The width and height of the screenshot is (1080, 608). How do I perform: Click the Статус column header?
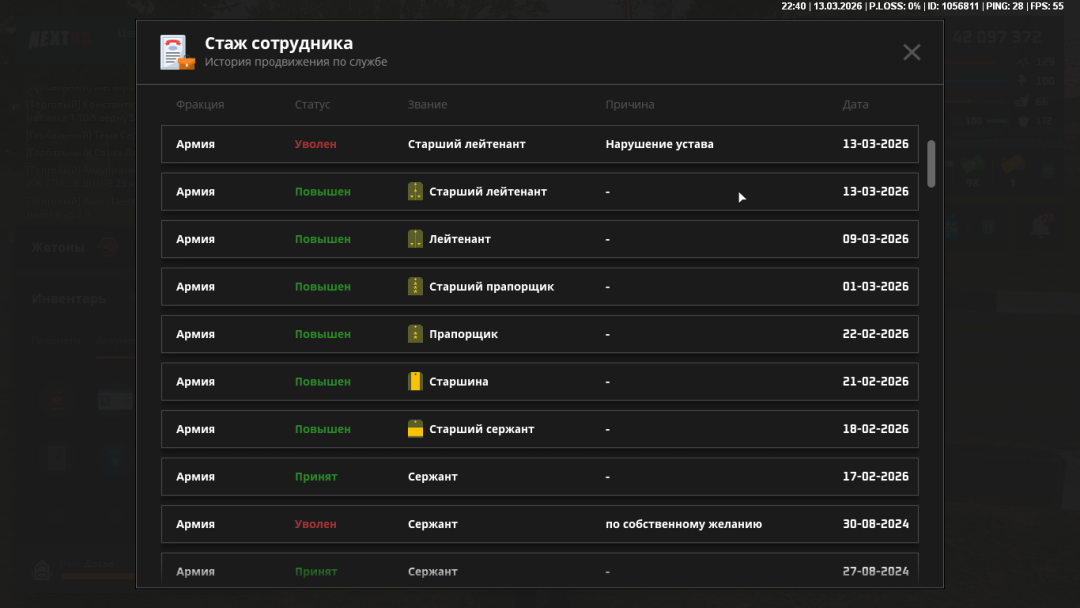click(x=312, y=105)
